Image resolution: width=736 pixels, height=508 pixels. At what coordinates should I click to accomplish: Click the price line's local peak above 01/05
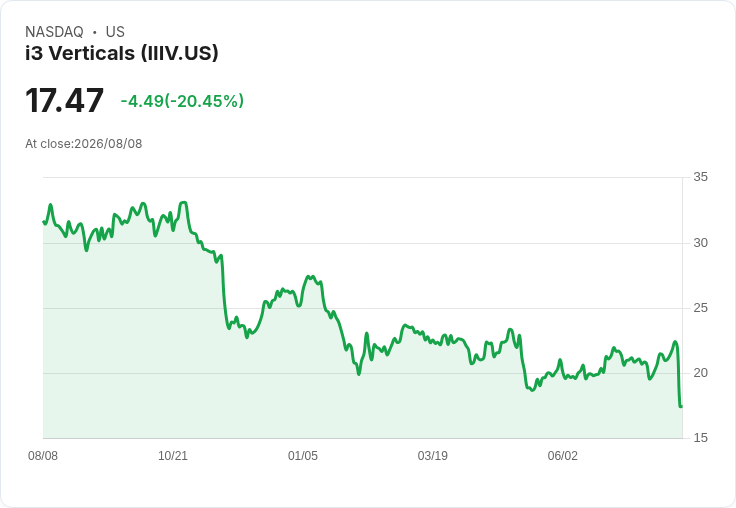(x=310, y=277)
